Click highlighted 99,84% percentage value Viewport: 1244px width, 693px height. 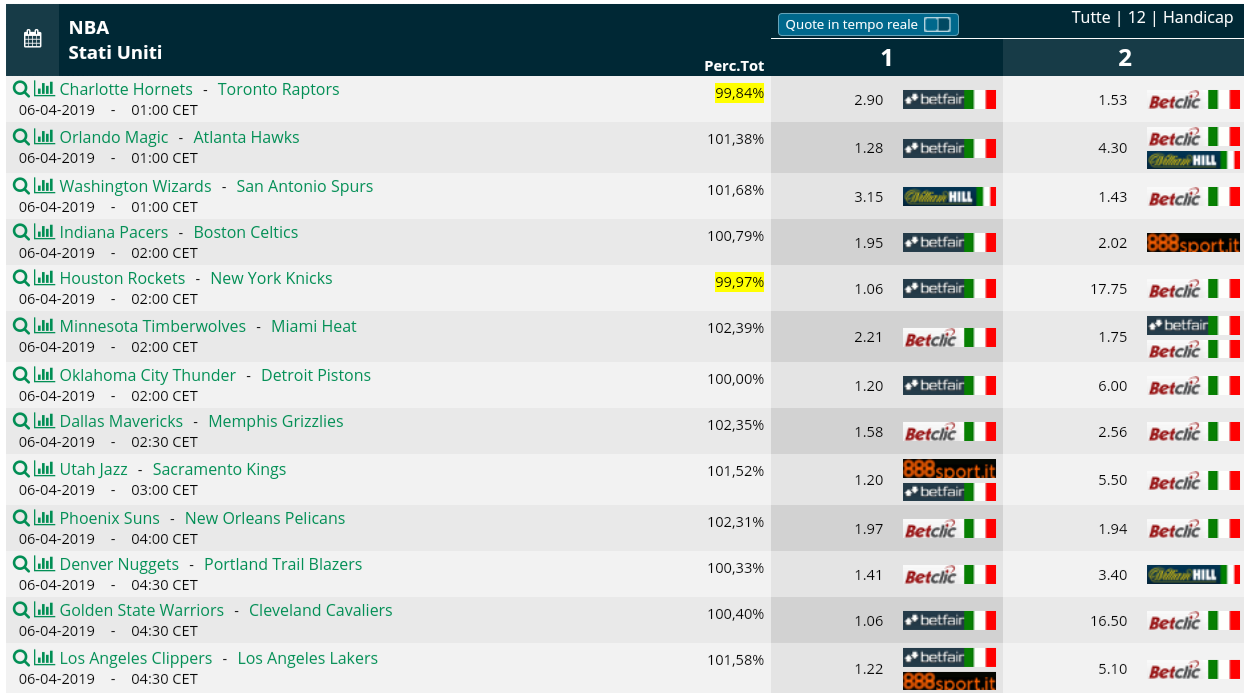pos(739,93)
